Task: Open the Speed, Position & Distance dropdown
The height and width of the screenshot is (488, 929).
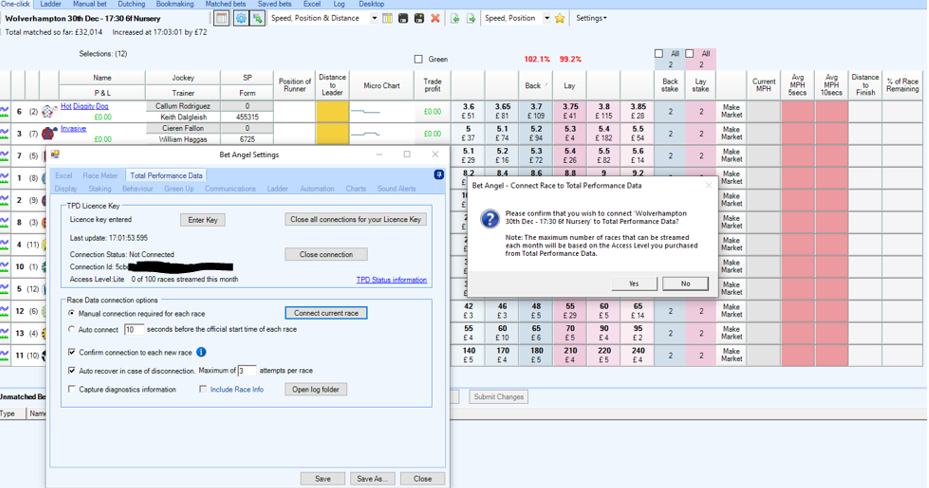Action: (375, 18)
